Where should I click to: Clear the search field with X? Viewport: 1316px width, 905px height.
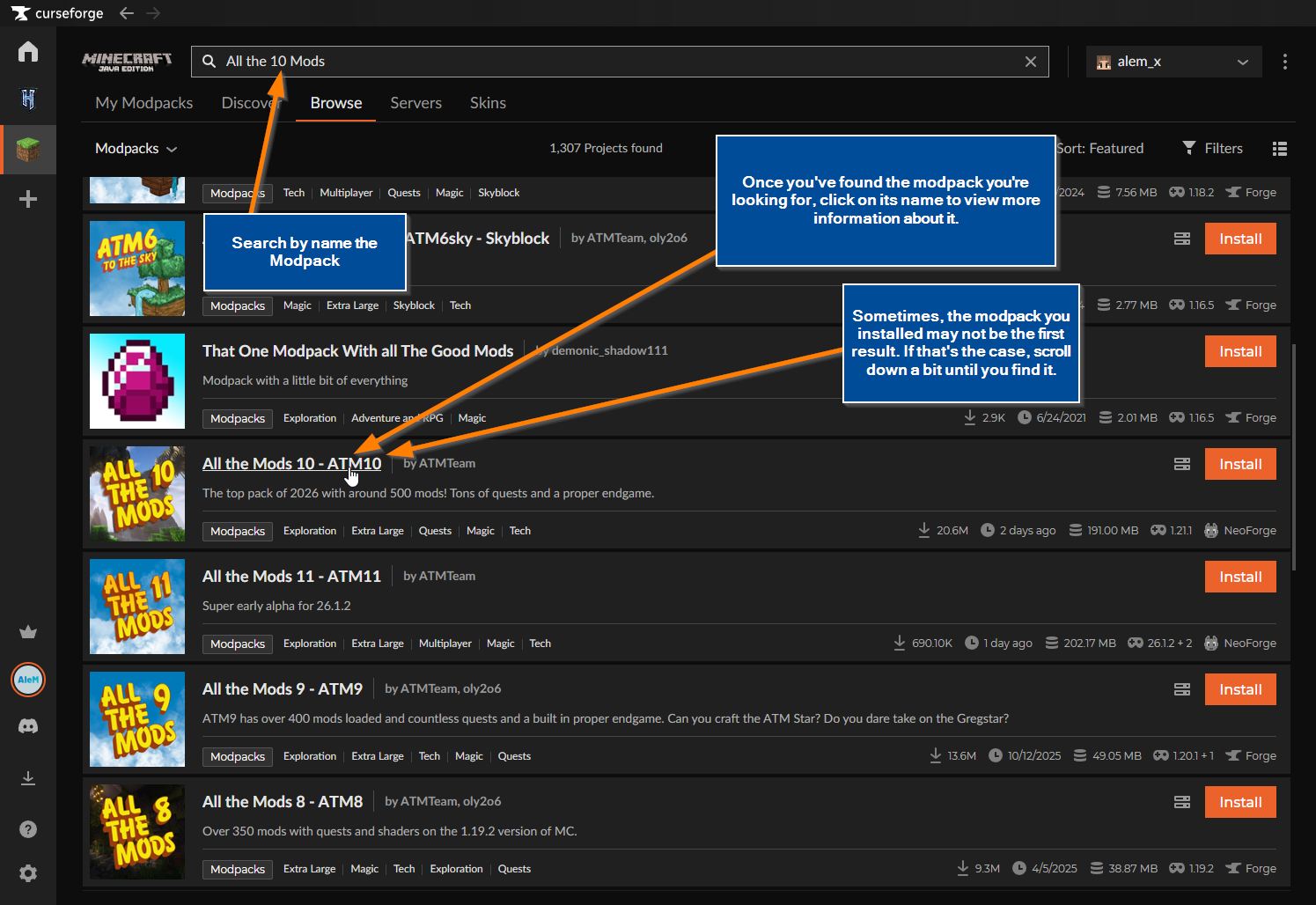tap(1031, 62)
